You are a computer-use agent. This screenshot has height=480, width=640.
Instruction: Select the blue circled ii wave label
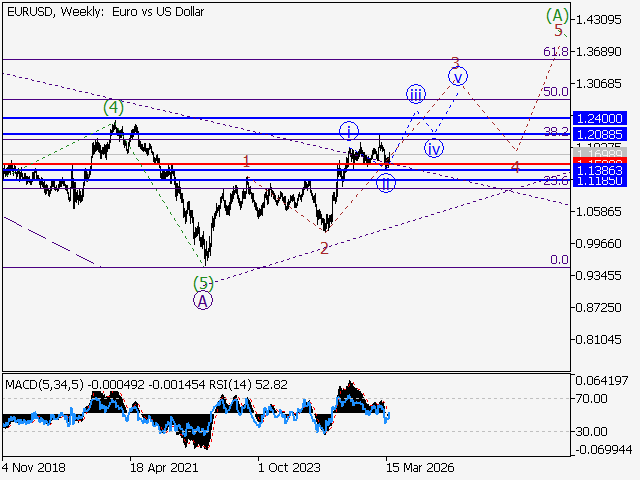point(386,183)
